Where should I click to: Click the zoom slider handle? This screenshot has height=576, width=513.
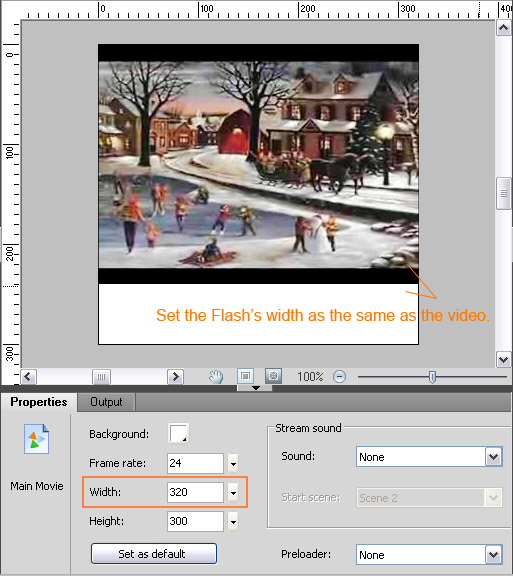click(x=433, y=377)
